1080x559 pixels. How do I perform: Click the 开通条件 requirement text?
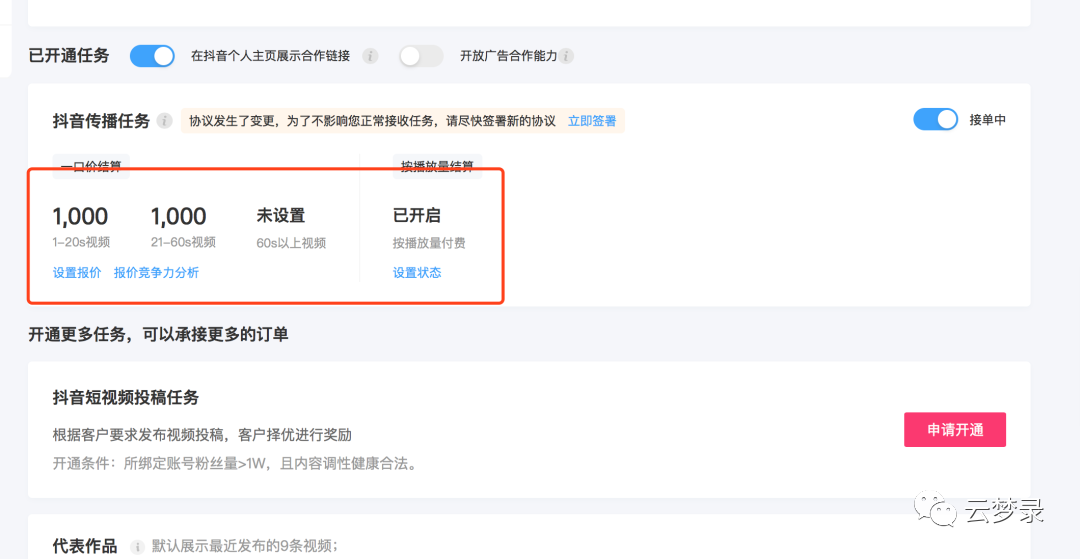(235, 463)
